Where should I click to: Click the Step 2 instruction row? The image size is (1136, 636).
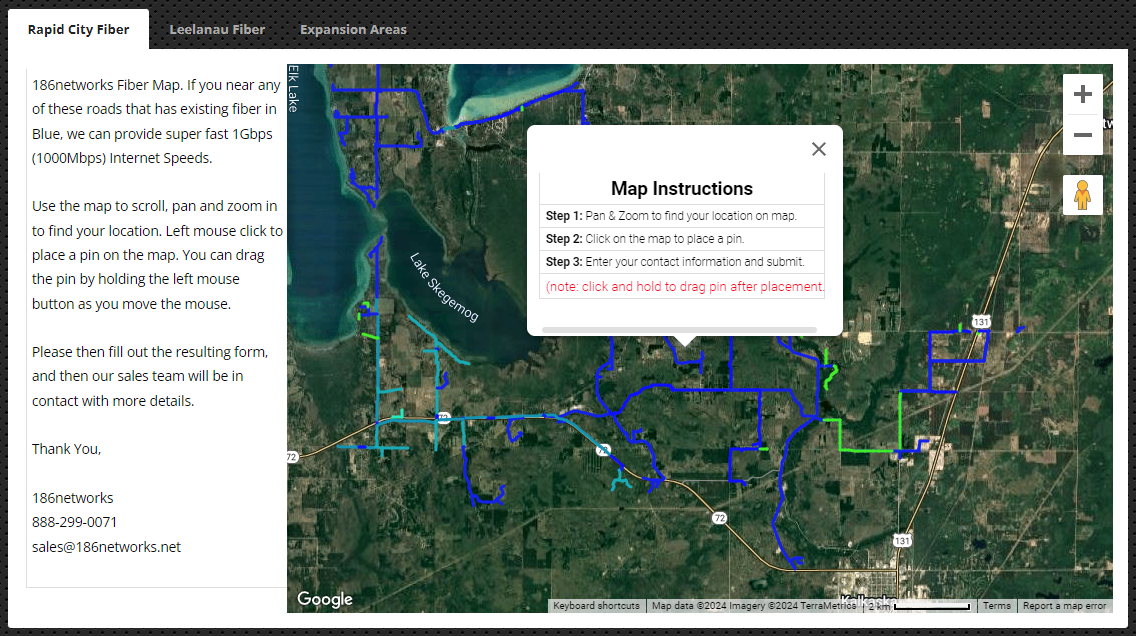coord(682,239)
